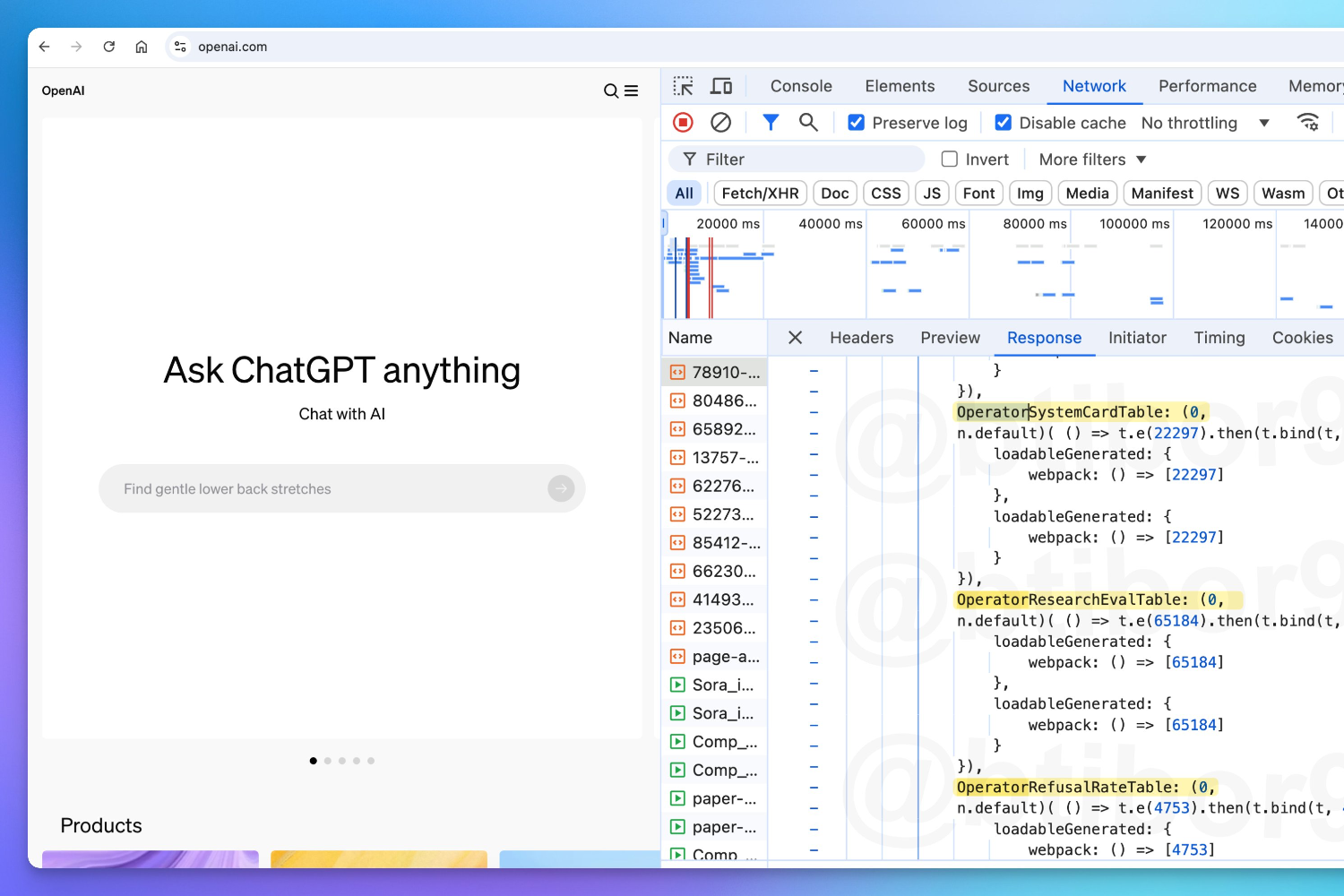Expand the More filters dropdown

1092,159
